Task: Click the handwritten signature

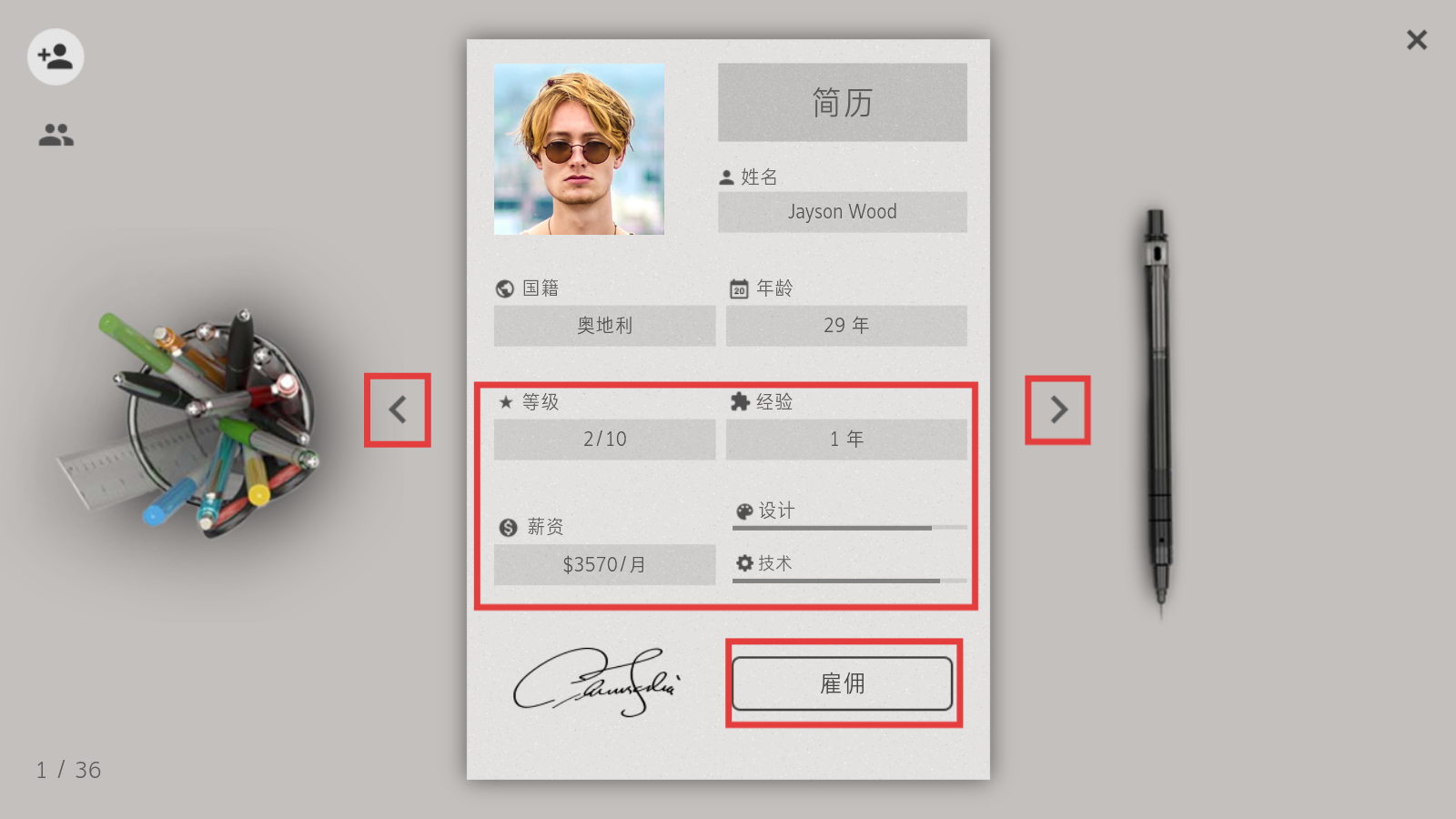Action: (x=597, y=682)
